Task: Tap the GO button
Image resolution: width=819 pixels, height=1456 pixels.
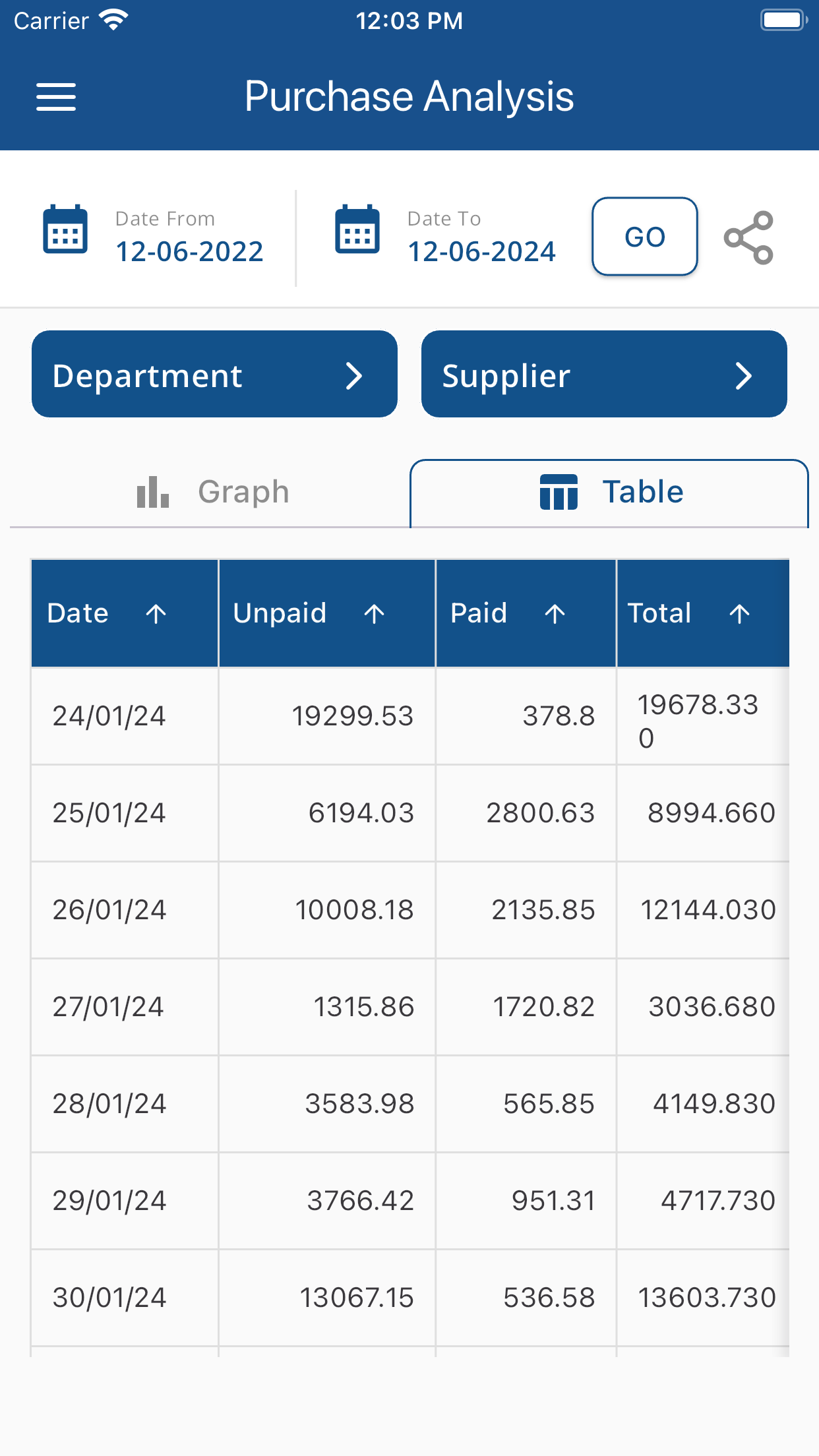Action: tap(645, 236)
